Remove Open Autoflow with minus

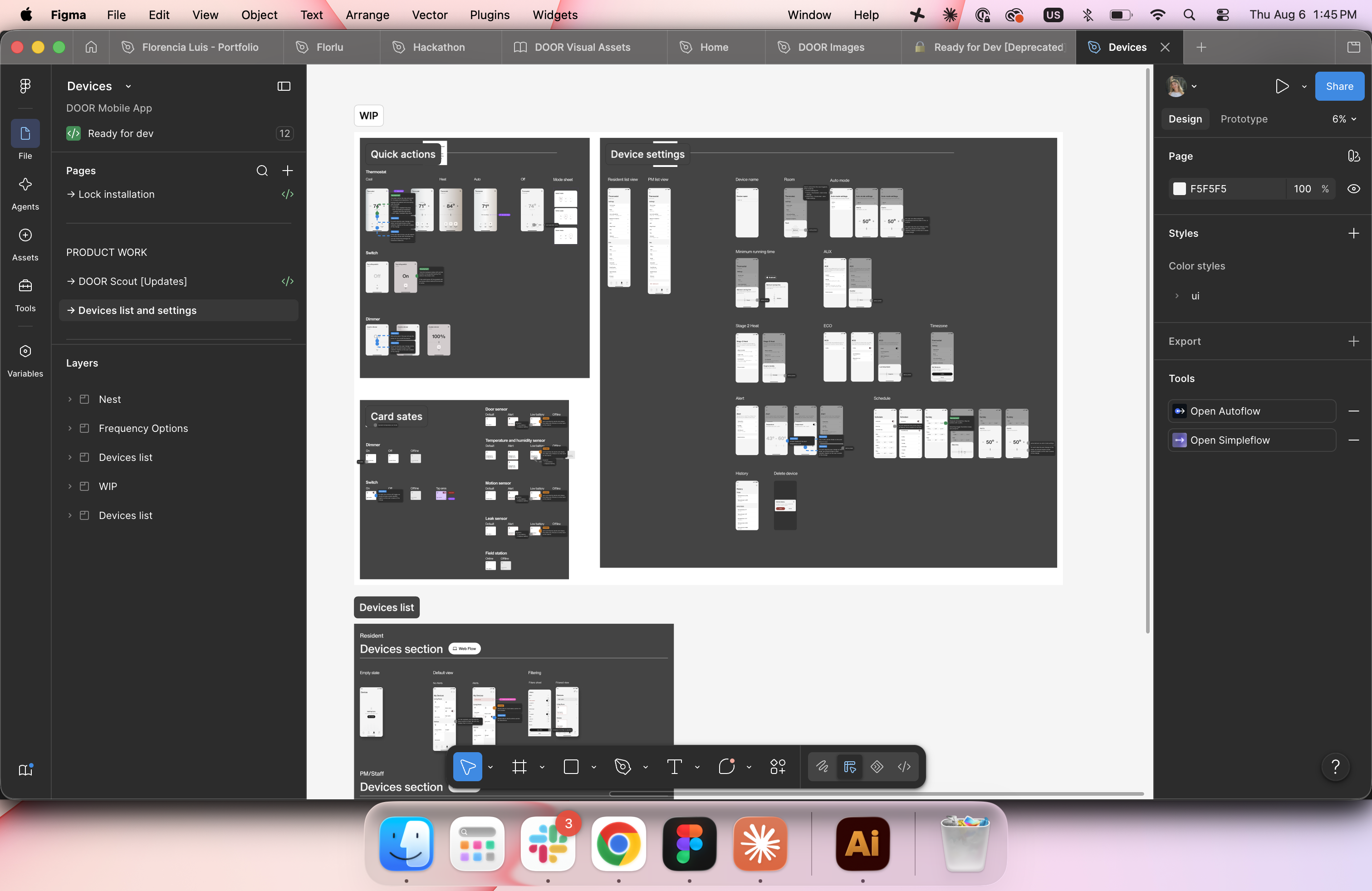pyautogui.click(x=1353, y=411)
